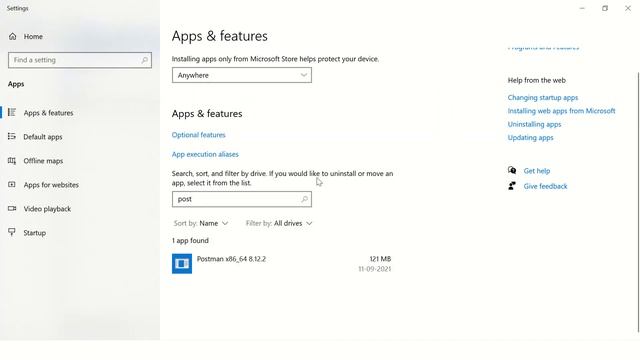Focus the app search field containing post
Viewport: 640px width, 360px height.
[x=242, y=199]
